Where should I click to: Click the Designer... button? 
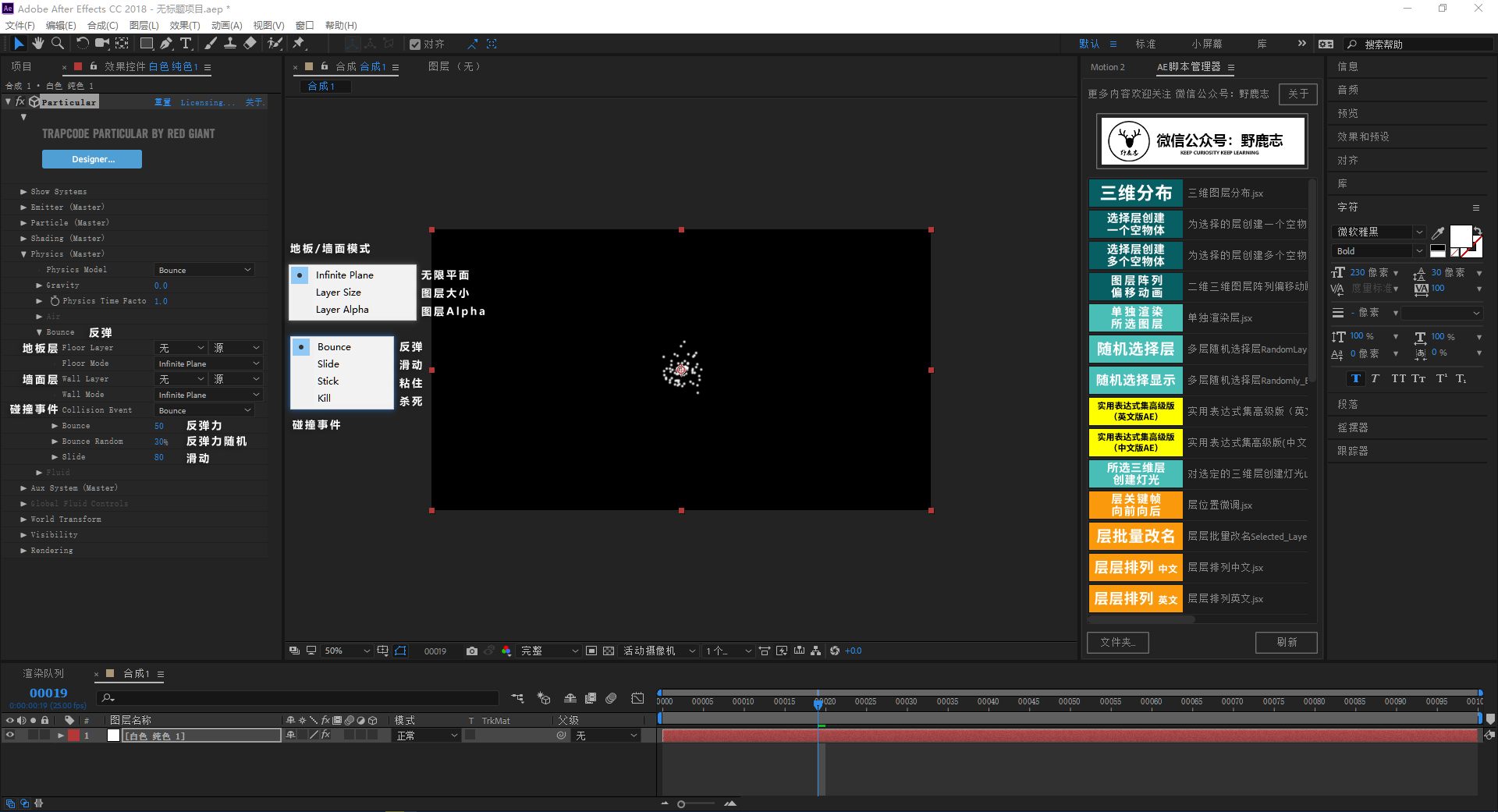tap(92, 159)
